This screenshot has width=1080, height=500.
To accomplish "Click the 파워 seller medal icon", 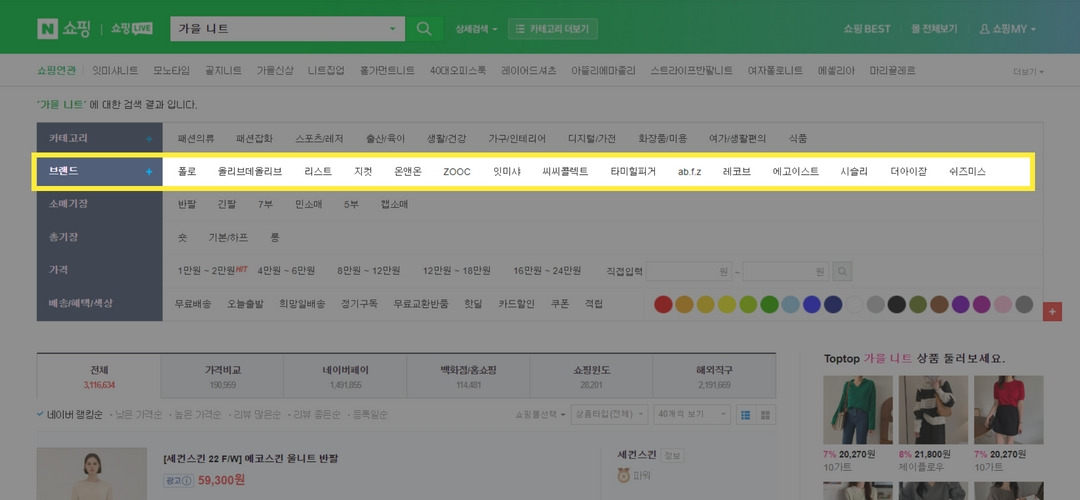I will click(623, 475).
